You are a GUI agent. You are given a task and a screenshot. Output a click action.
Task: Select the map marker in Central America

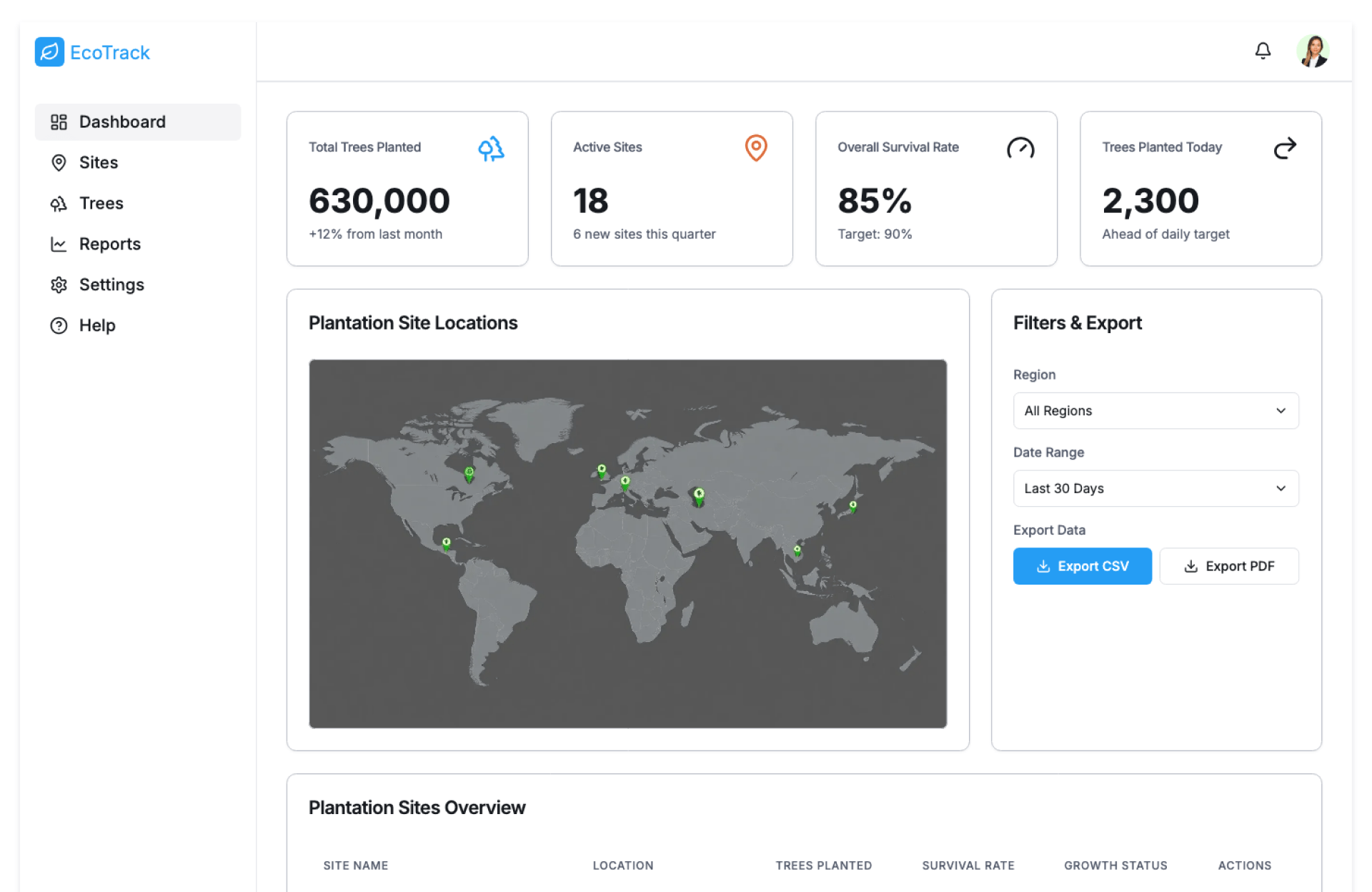(446, 544)
